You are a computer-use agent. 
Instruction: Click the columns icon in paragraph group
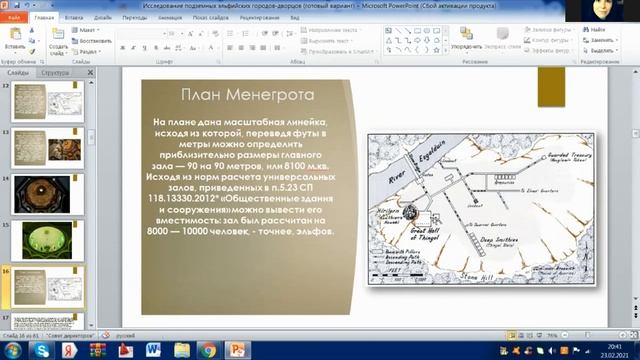click(278, 48)
